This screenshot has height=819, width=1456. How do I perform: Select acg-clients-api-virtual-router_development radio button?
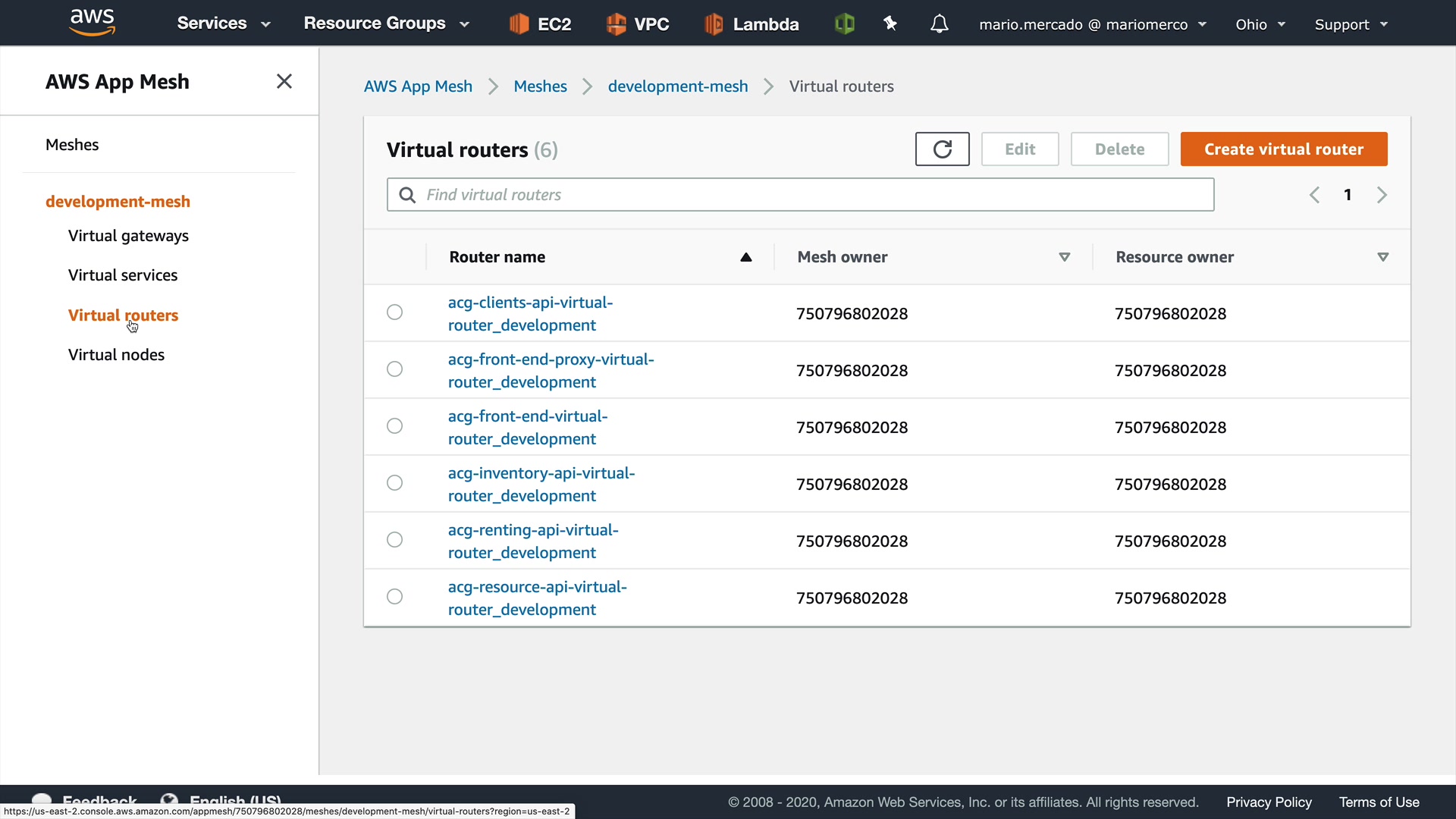click(x=394, y=312)
